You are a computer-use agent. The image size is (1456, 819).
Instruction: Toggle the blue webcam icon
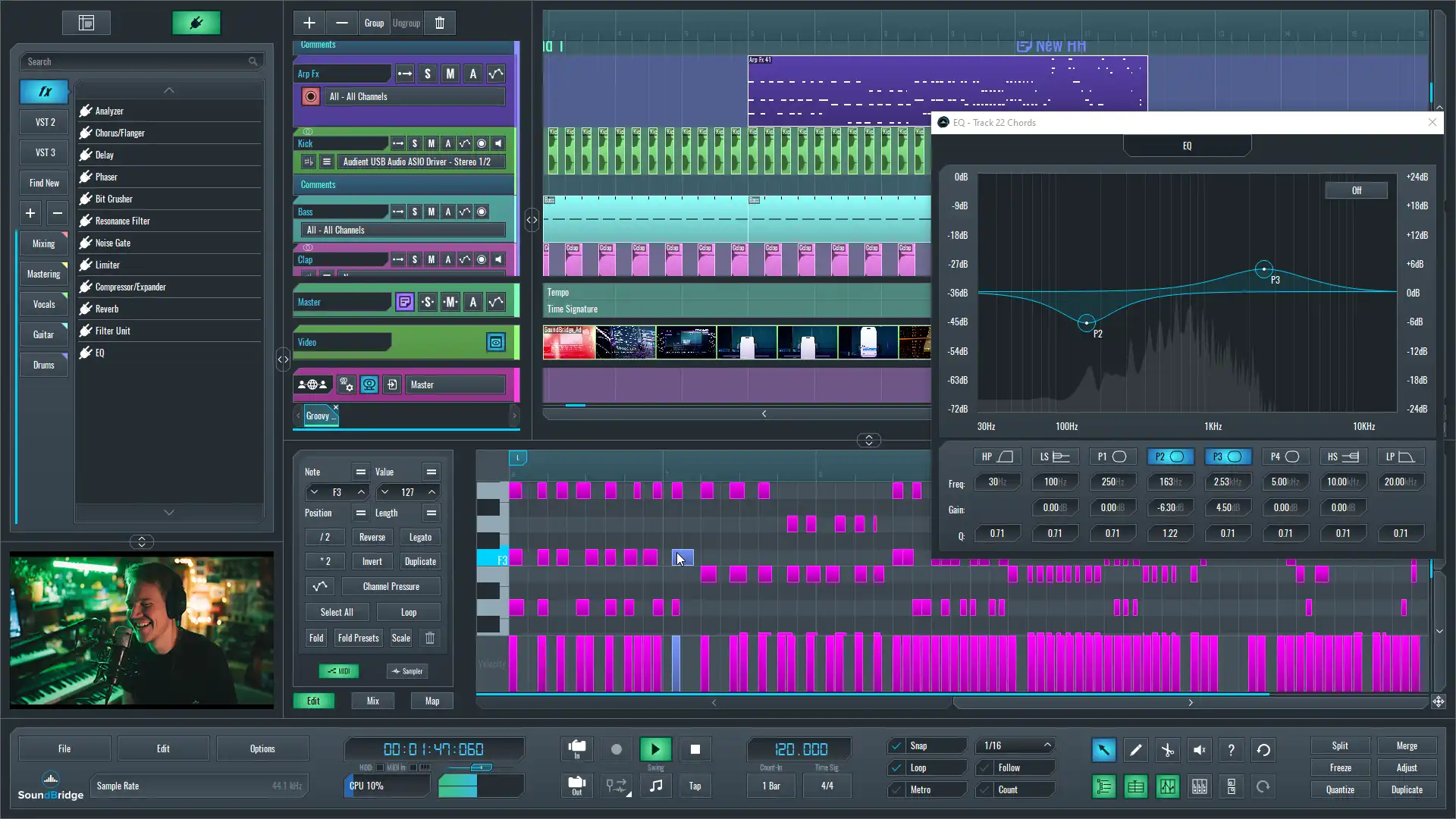(369, 384)
